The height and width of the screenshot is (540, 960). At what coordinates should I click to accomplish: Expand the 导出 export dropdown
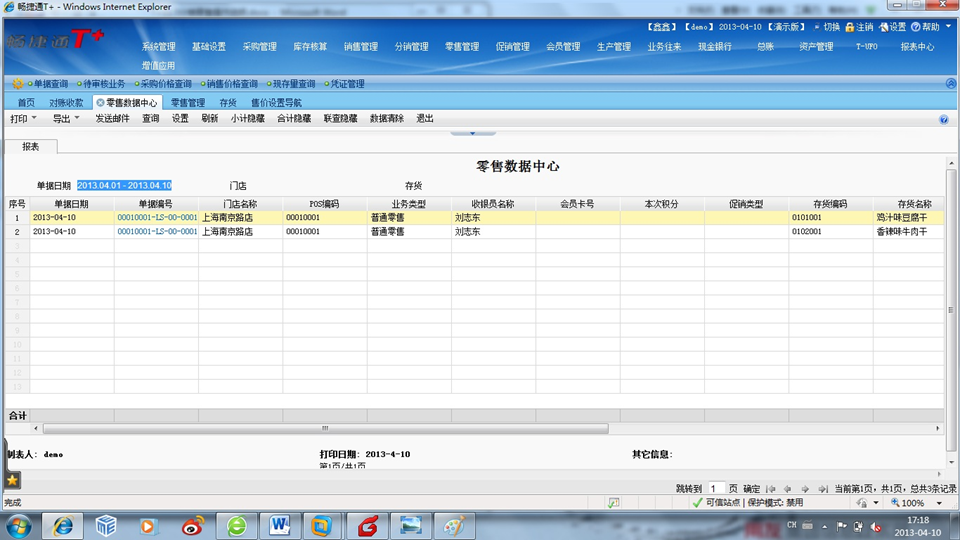tap(77, 118)
